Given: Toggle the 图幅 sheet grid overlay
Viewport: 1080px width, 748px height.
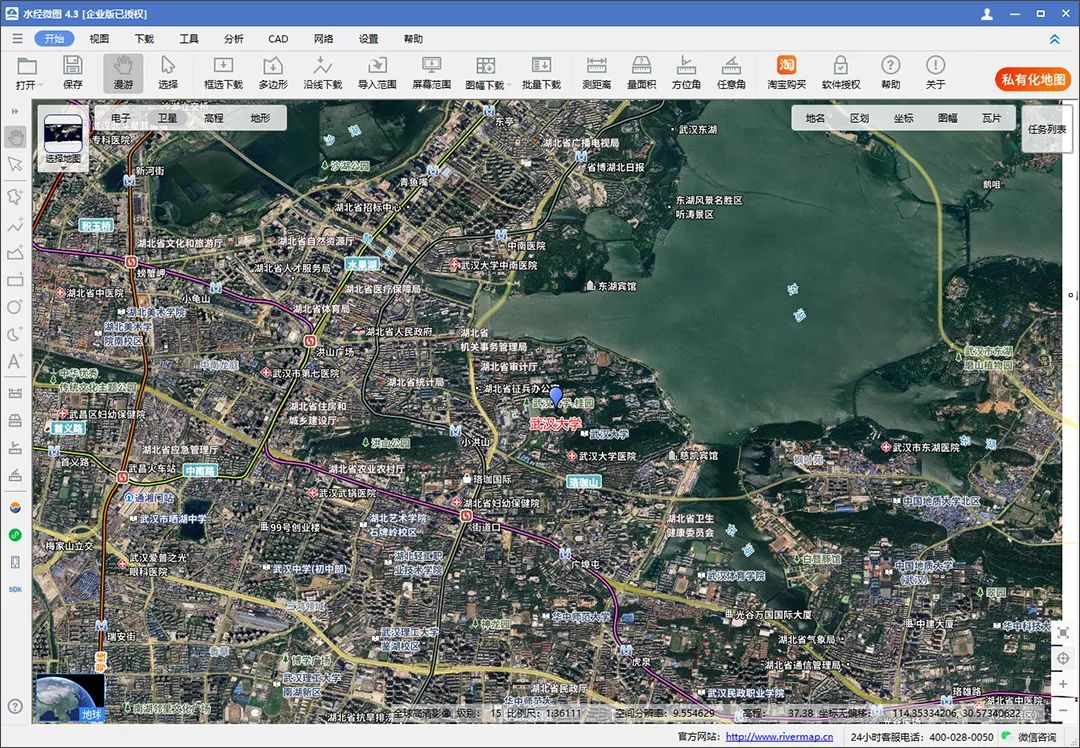Looking at the screenshot, I should click(948, 118).
